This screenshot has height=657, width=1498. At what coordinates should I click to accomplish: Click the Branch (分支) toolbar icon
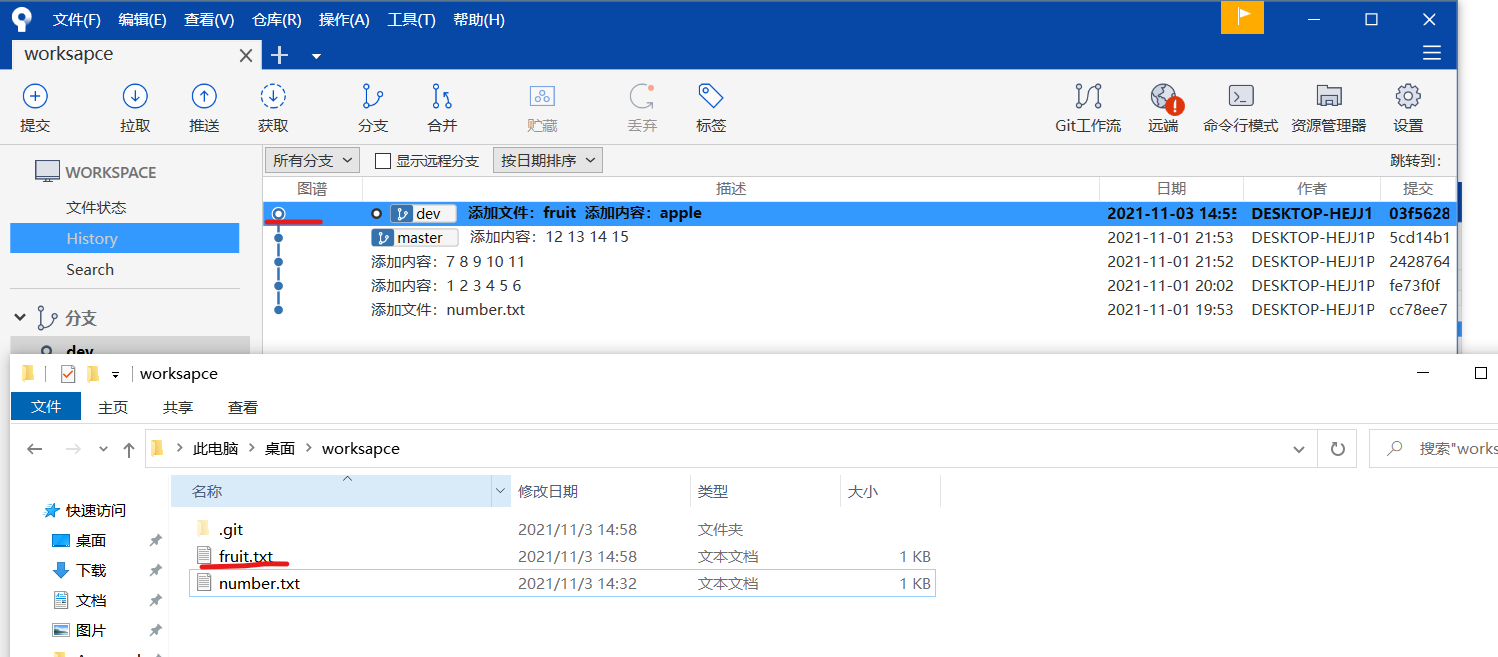373,96
